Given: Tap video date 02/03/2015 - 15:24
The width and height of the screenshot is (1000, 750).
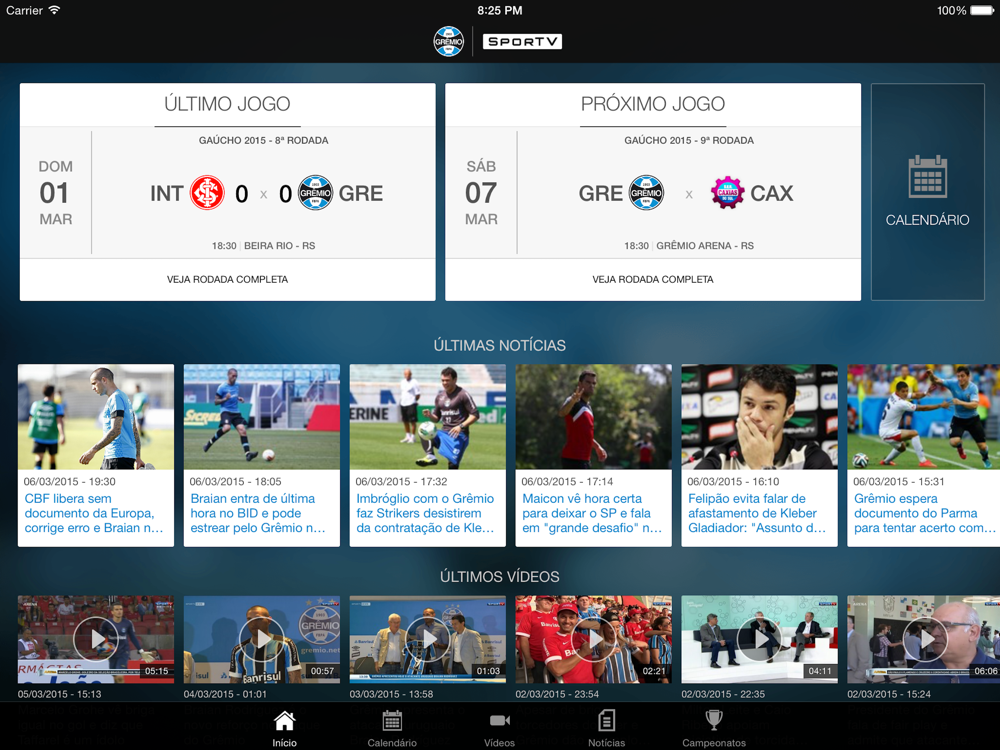Looking at the screenshot, I should [888, 694].
